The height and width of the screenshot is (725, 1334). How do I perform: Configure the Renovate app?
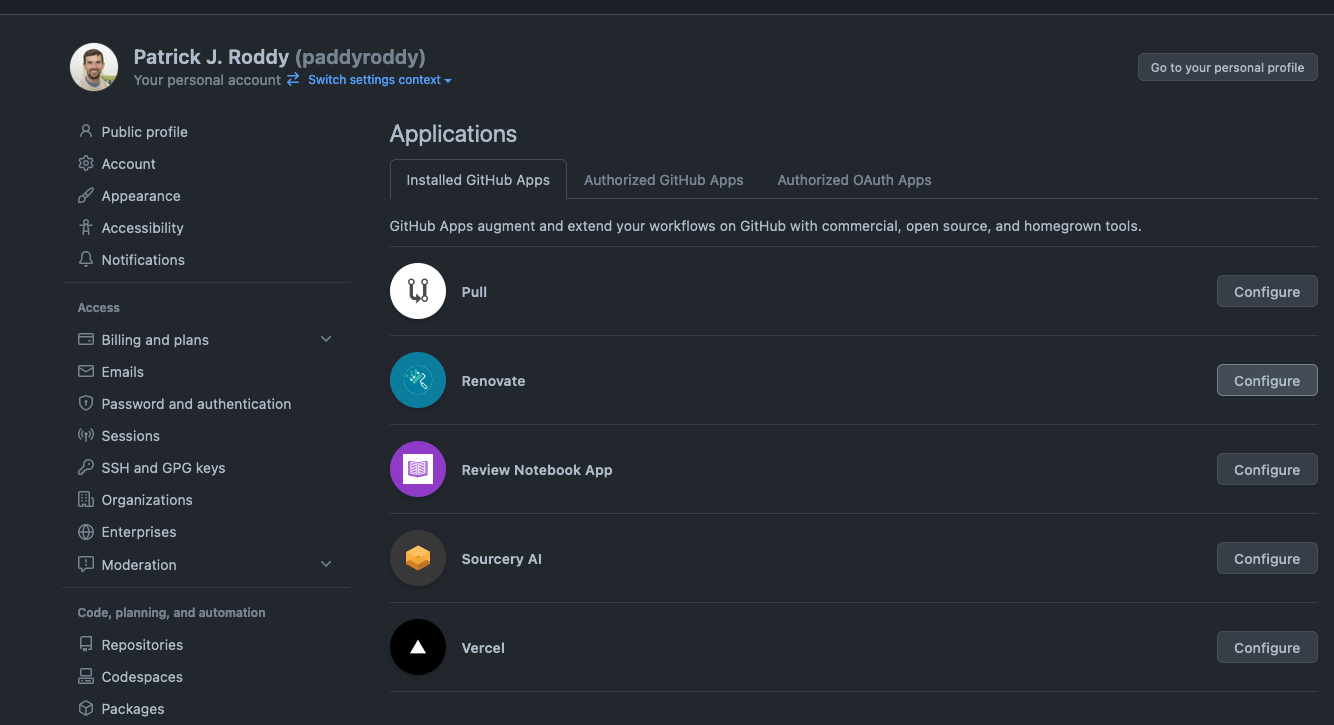click(1266, 381)
